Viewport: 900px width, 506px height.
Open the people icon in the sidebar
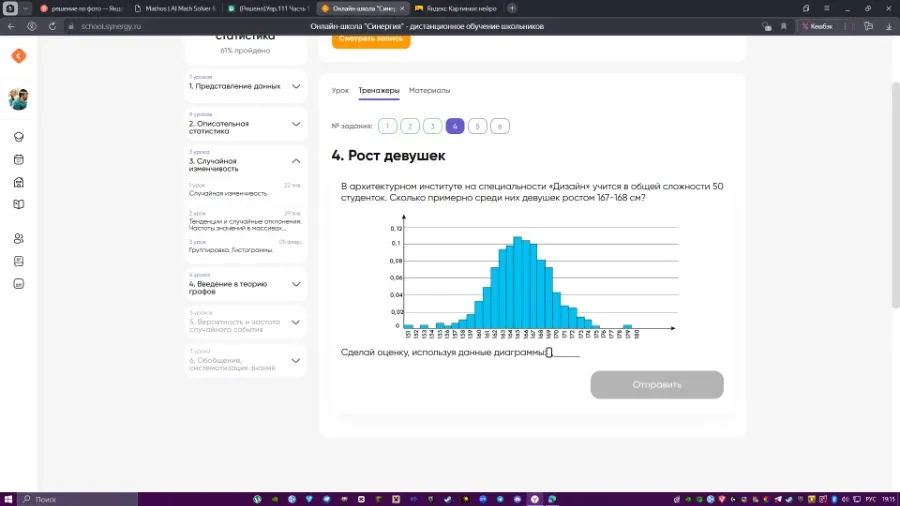pos(19,239)
